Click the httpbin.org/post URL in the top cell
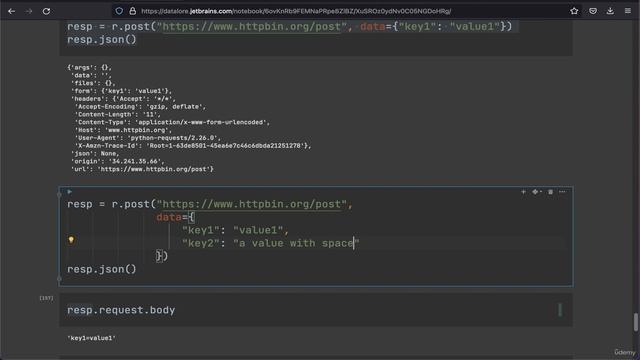The width and height of the screenshot is (640, 360). pyautogui.click(x=251, y=27)
